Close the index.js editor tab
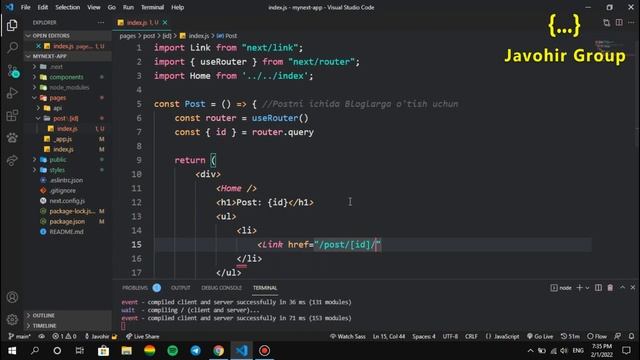 pos(165,22)
